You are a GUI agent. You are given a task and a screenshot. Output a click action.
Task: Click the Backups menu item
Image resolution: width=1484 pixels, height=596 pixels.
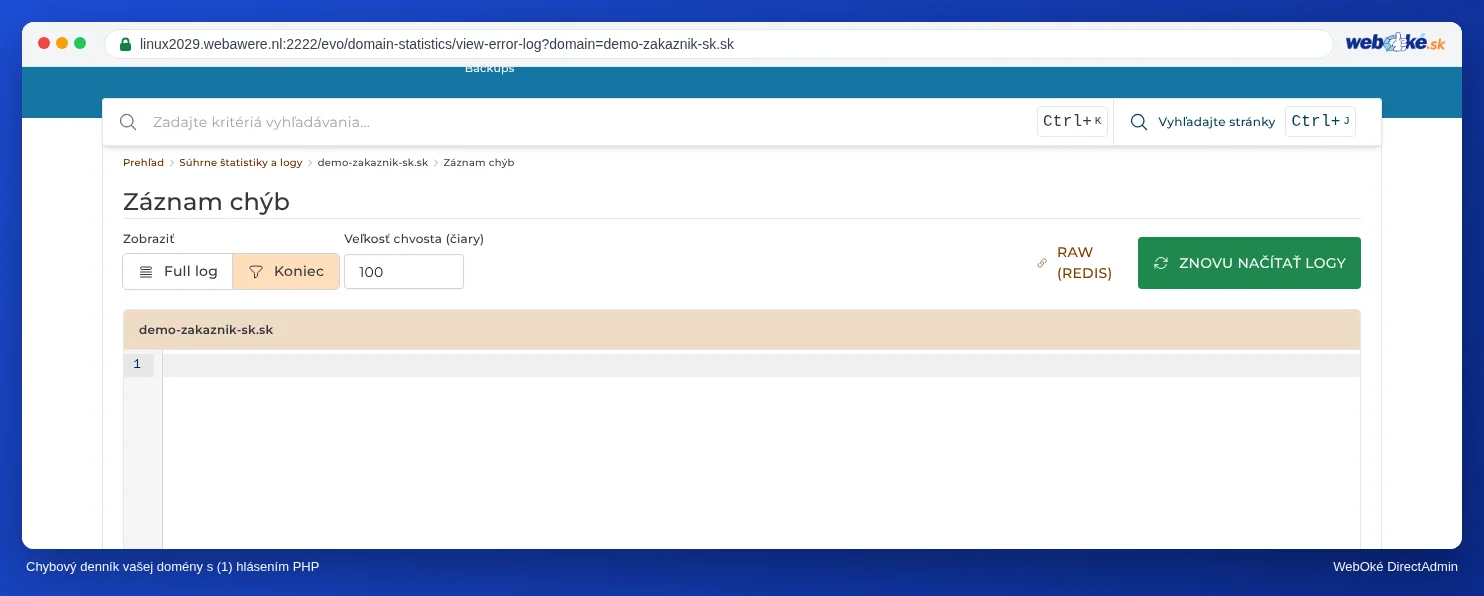[x=490, y=69]
